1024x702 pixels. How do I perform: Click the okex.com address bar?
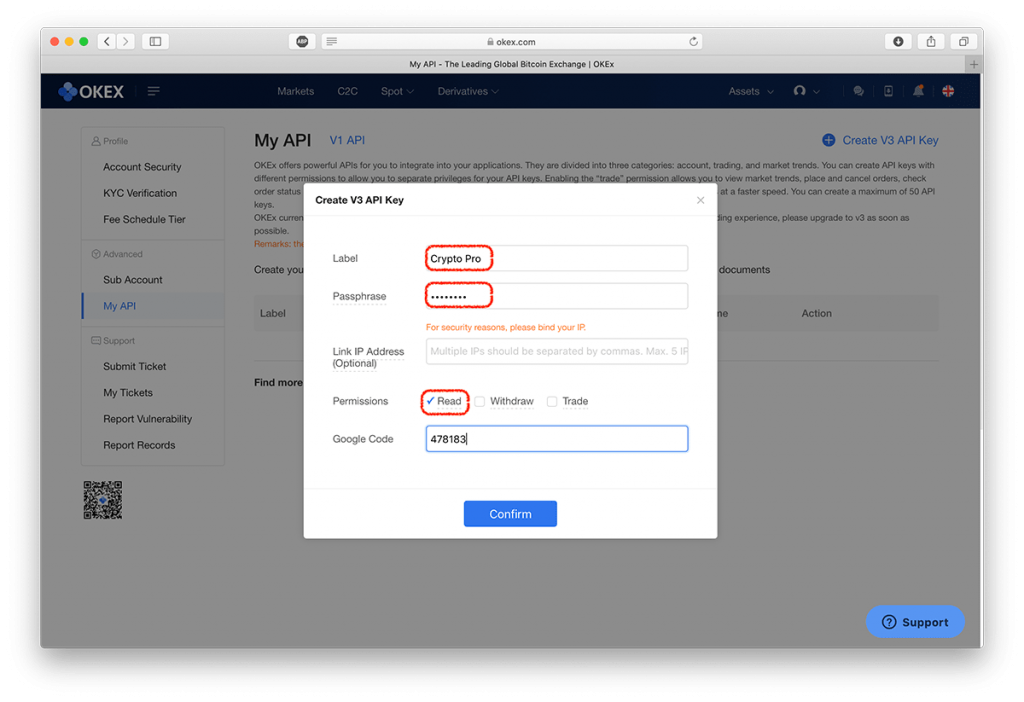511,41
